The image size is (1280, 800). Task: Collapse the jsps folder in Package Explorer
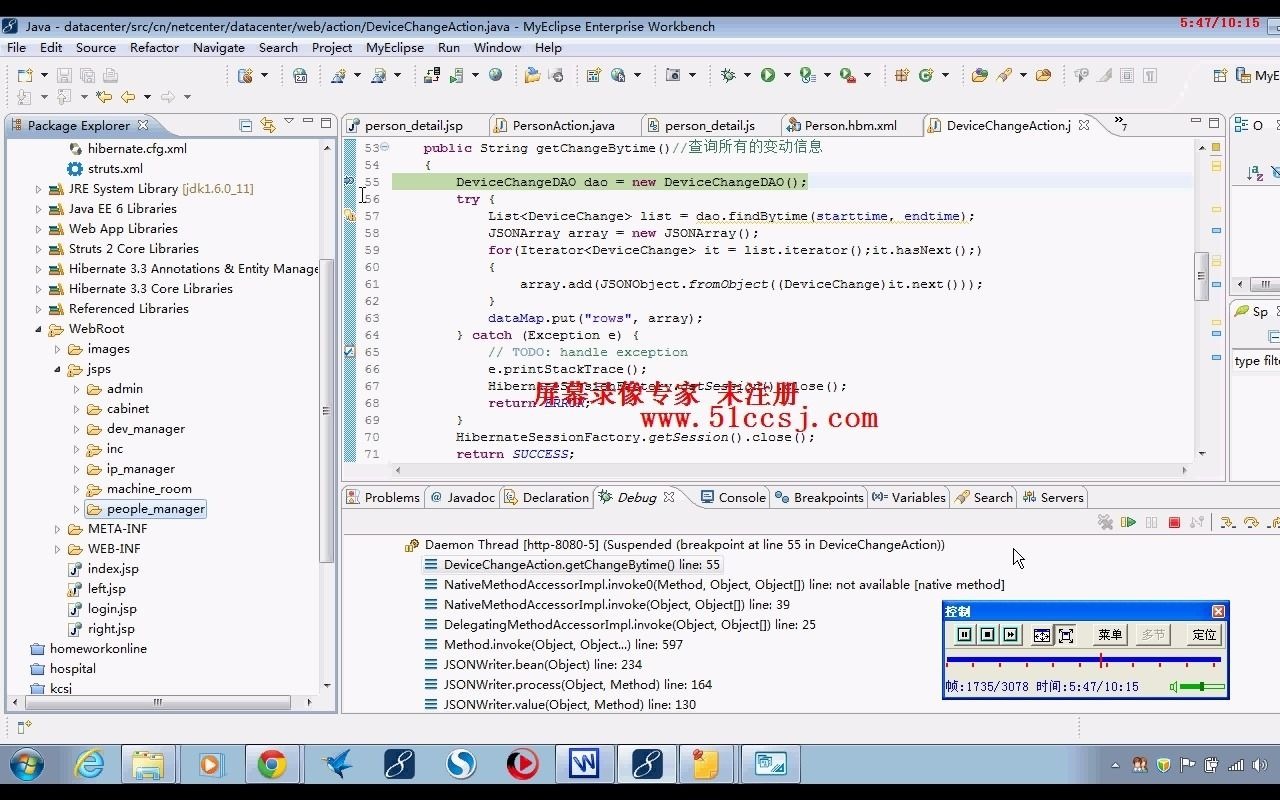[x=58, y=368]
